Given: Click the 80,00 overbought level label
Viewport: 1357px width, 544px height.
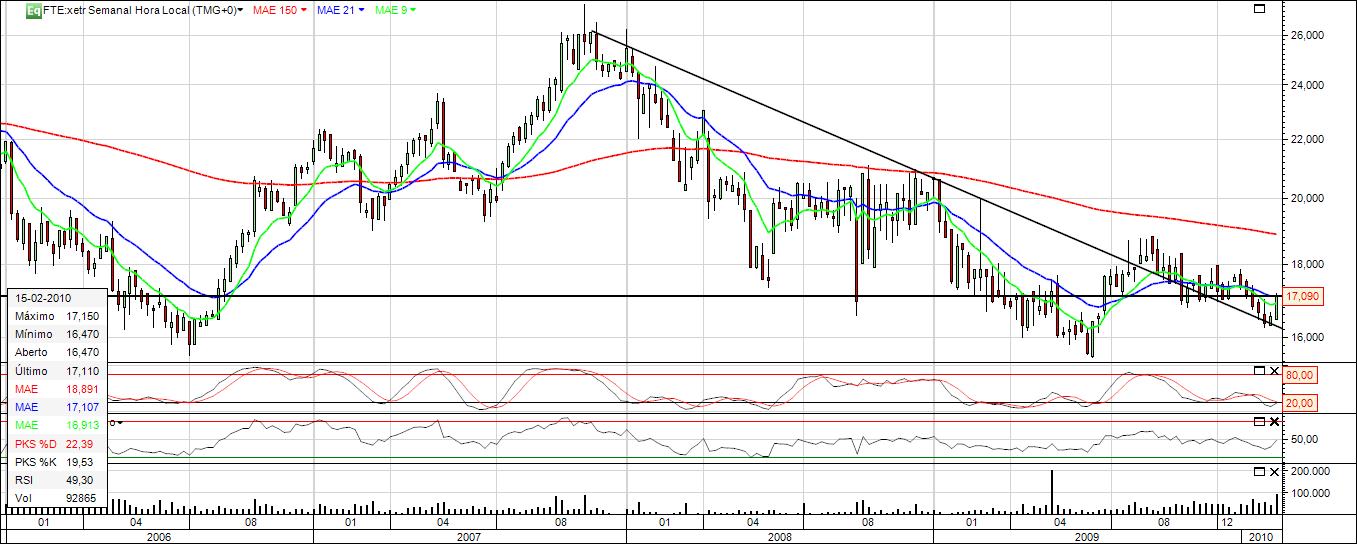Looking at the screenshot, I should coord(1301,375).
